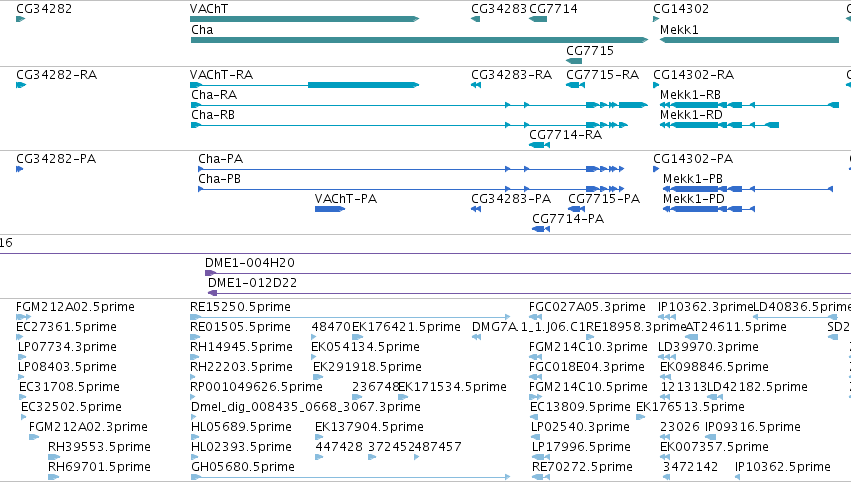
Task: Select the EK176421.5prime EST label
Action: coord(407,327)
